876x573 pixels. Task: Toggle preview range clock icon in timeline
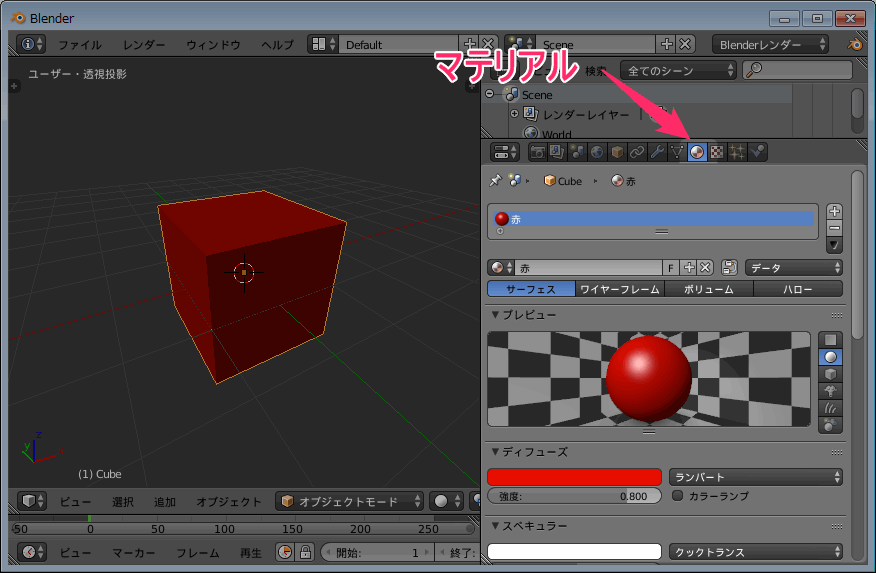[x=285, y=552]
